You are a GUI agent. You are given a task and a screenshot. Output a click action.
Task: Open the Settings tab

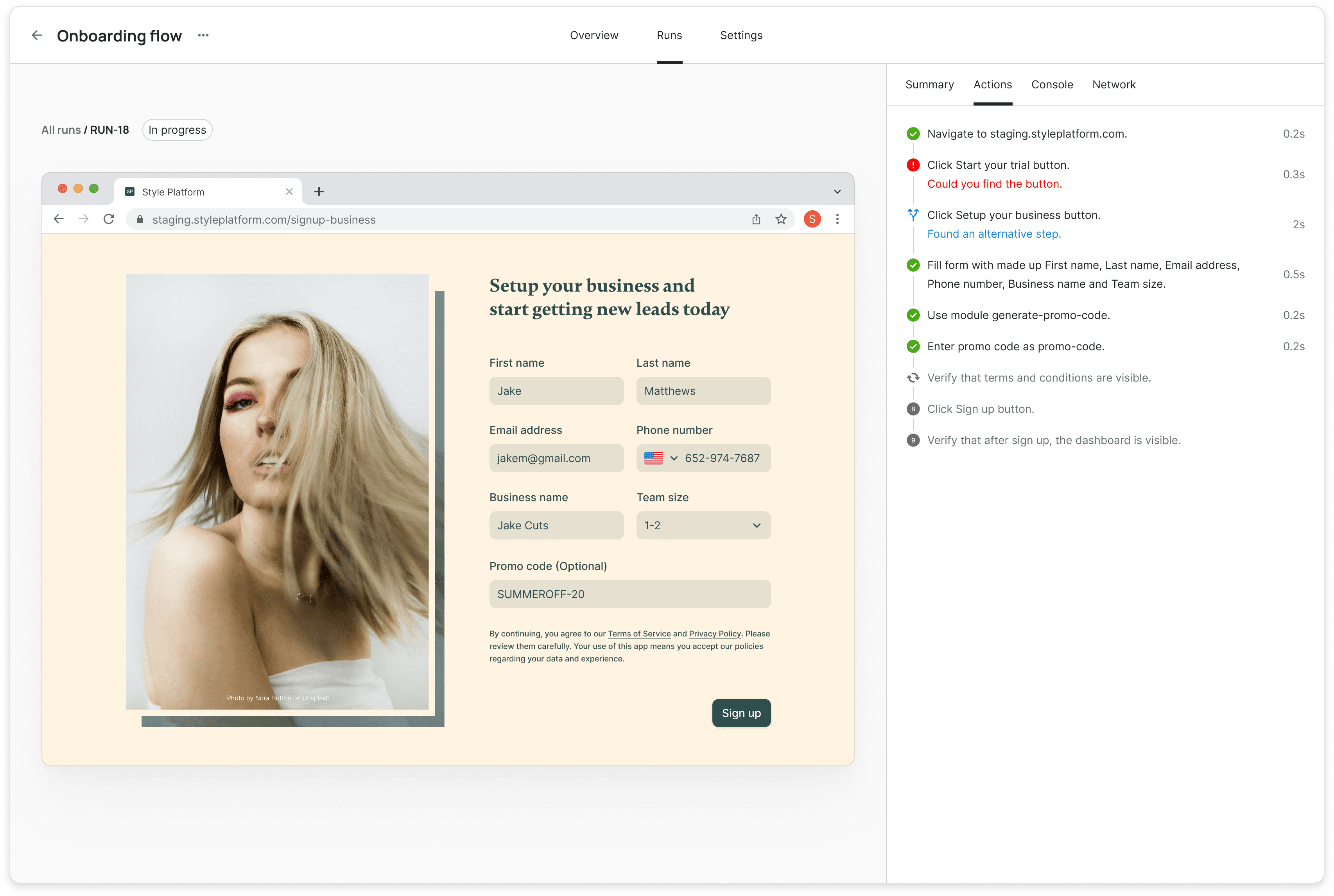click(741, 36)
